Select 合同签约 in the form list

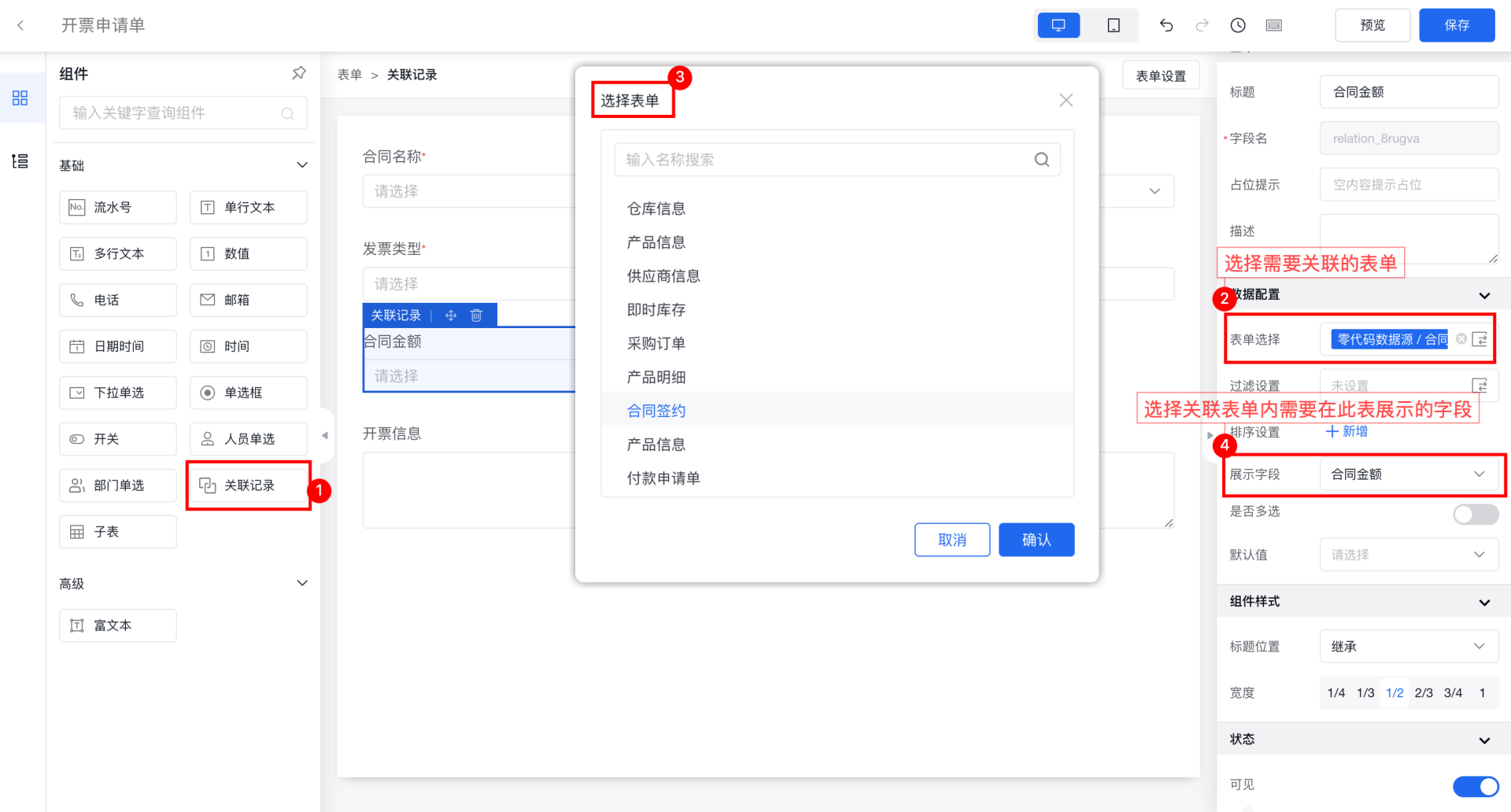(656, 411)
